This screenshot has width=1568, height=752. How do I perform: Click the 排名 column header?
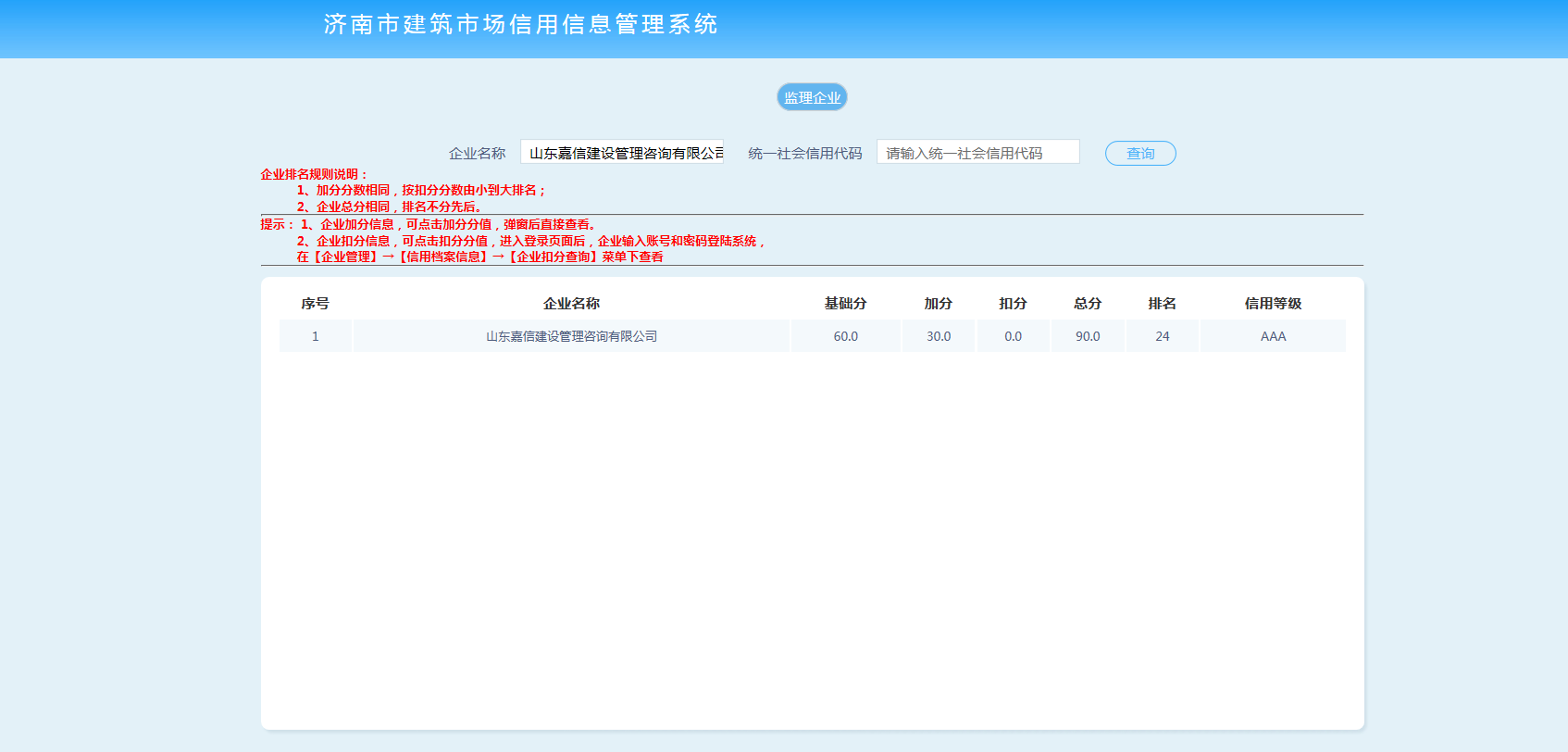point(1162,303)
